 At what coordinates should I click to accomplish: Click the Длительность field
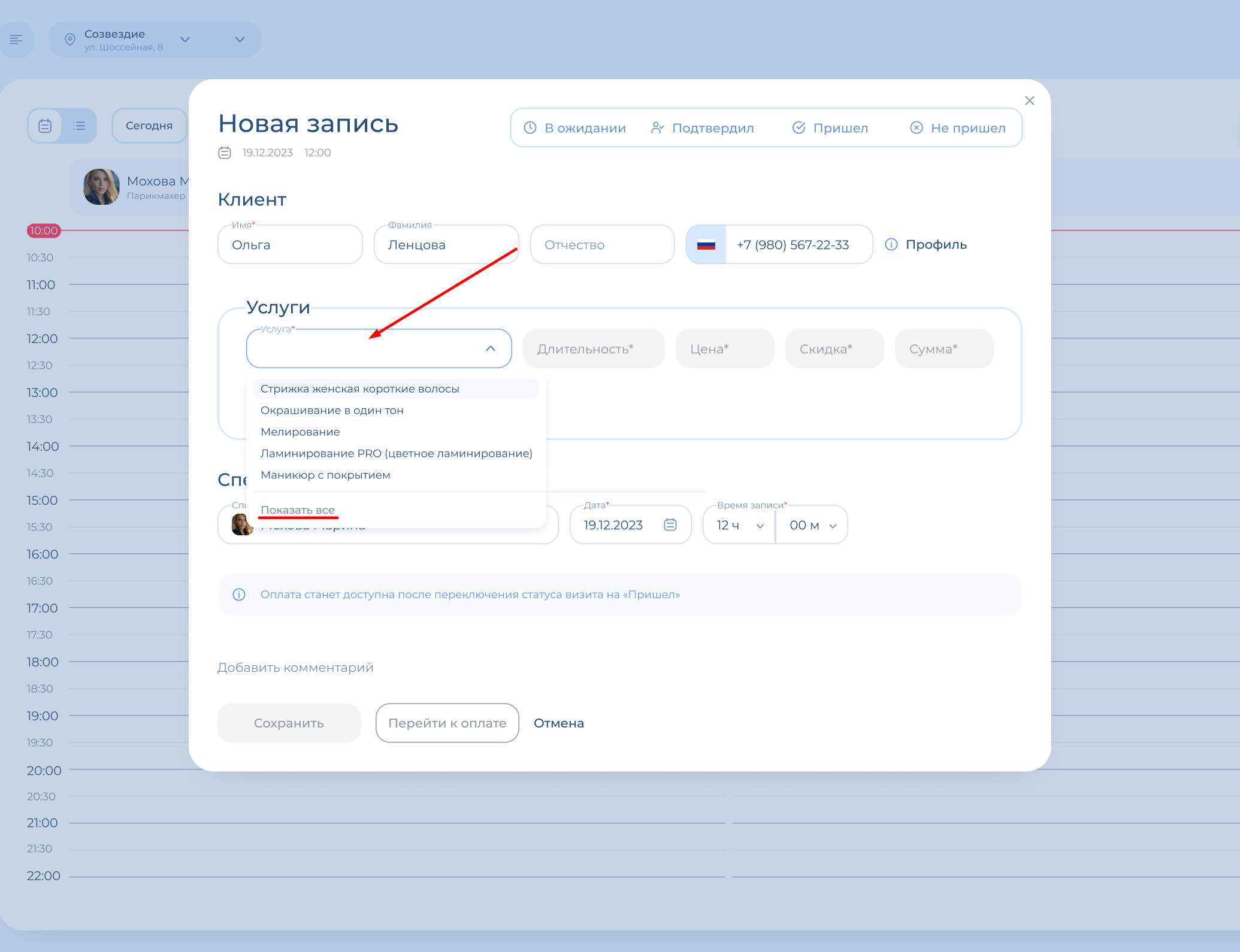point(594,348)
